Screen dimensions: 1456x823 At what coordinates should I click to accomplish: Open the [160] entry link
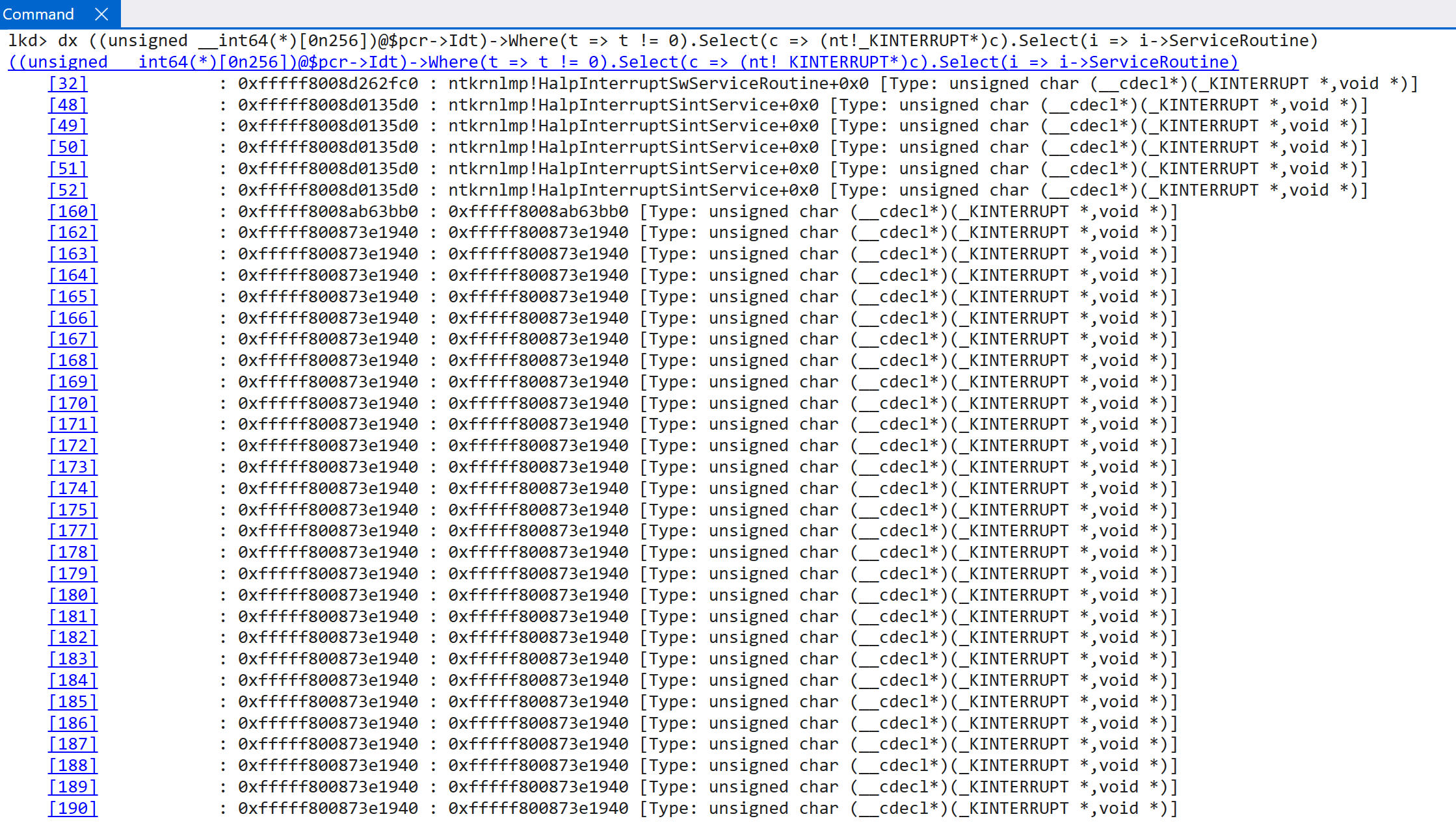(x=73, y=211)
